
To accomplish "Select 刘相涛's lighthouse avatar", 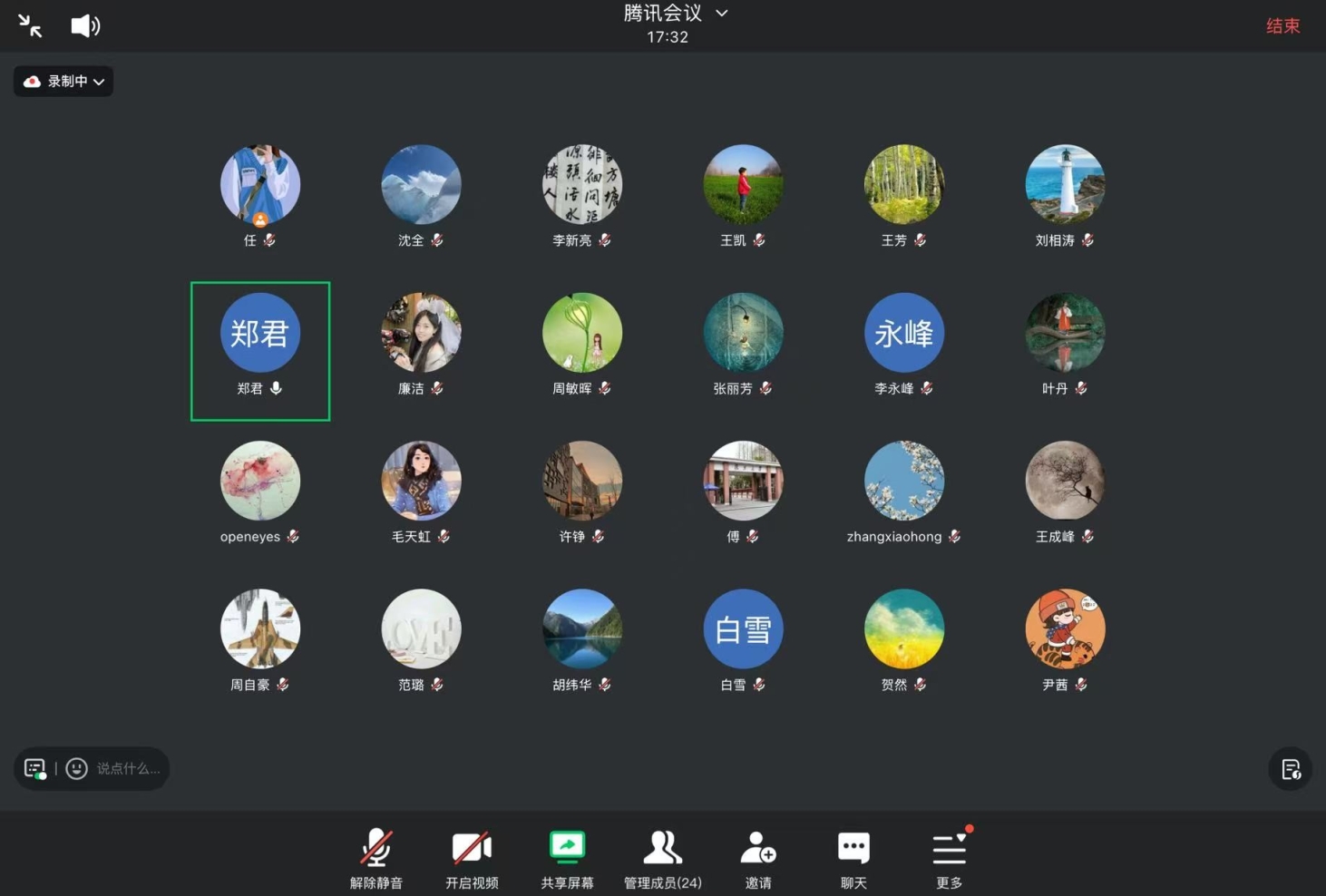I will click(1065, 185).
